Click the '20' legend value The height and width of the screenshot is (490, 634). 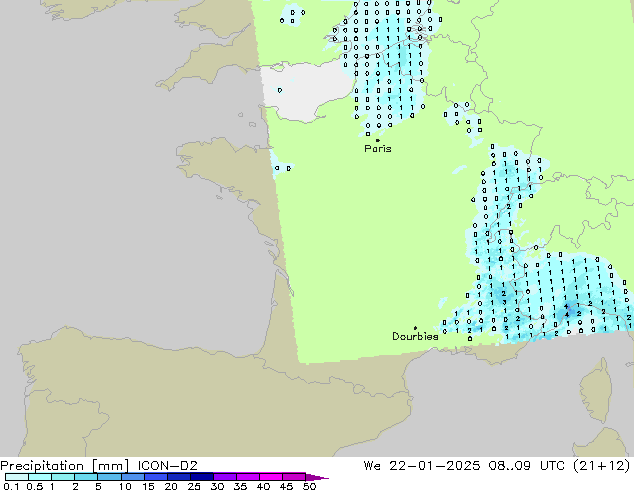click(171, 486)
